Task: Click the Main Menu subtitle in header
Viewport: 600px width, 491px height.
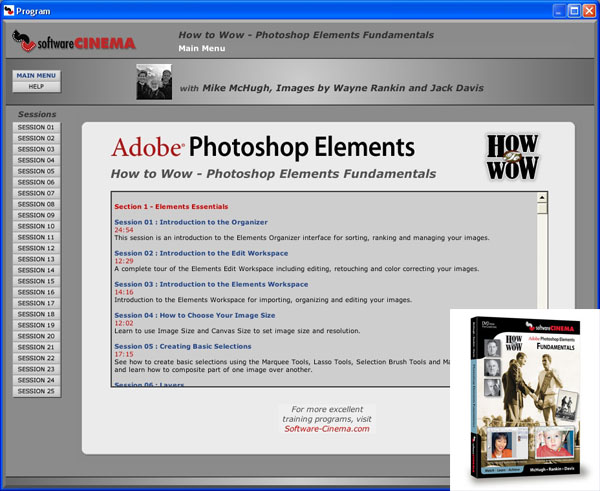Action: [x=202, y=49]
